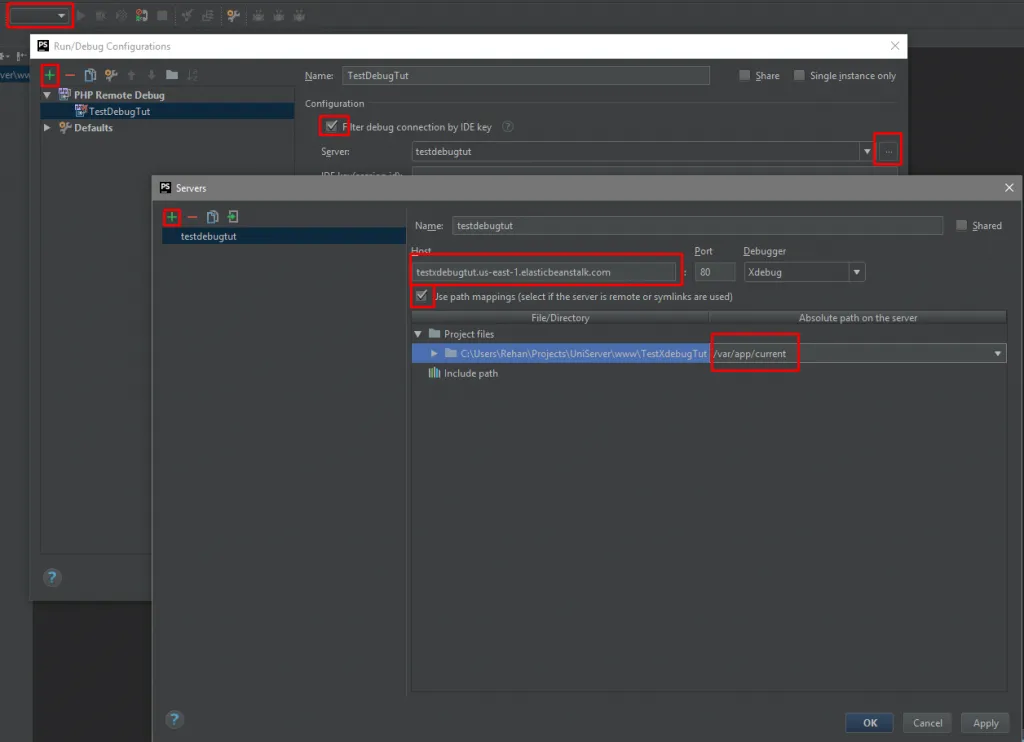Image resolution: width=1024 pixels, height=742 pixels.
Task: Click the Apply button
Action: click(x=985, y=723)
